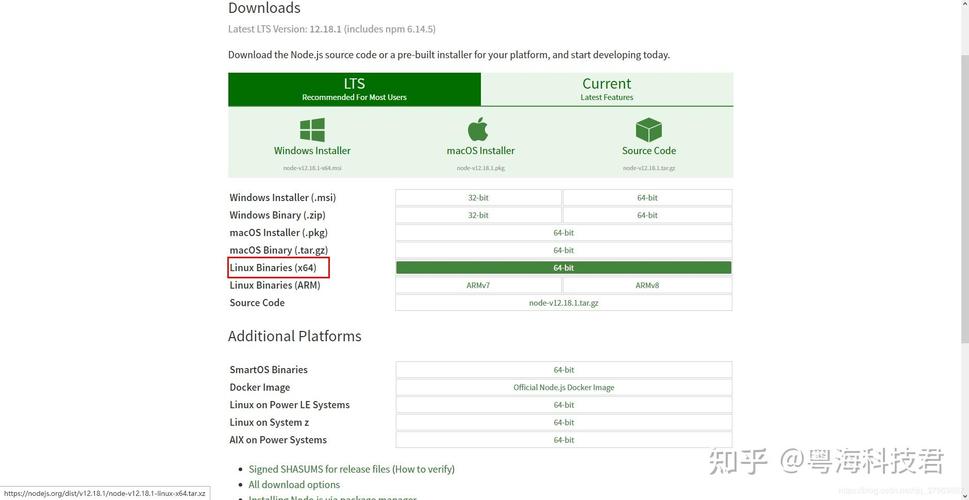Screen dimensions: 969x500
Task: Click the Source Code box icon
Action: 649,130
